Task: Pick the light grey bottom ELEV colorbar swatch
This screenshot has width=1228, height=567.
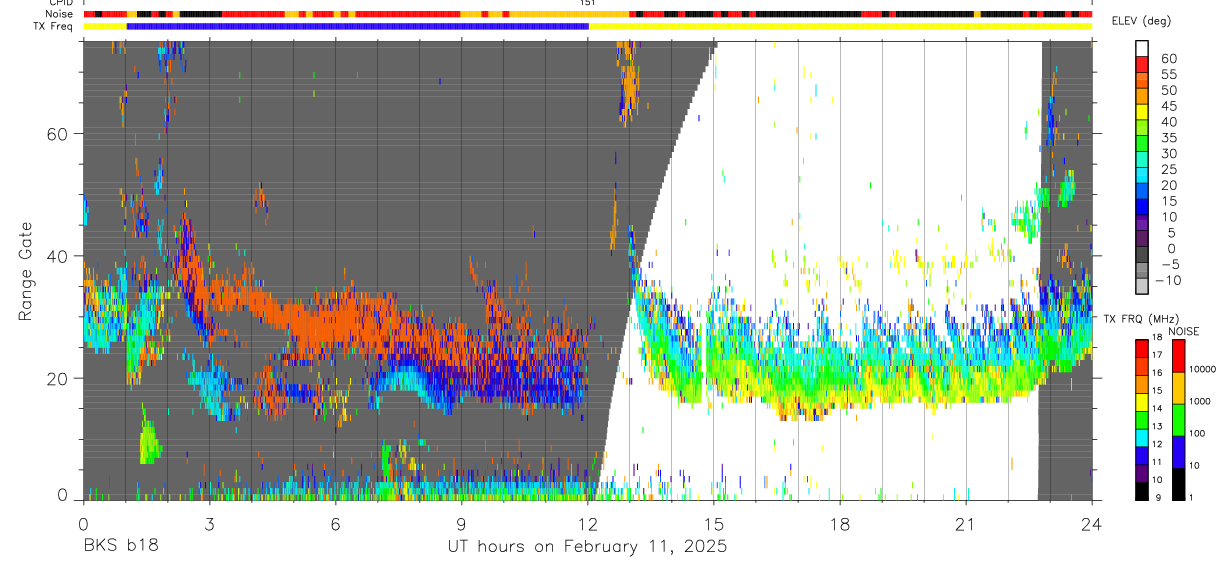Action: [1142, 288]
